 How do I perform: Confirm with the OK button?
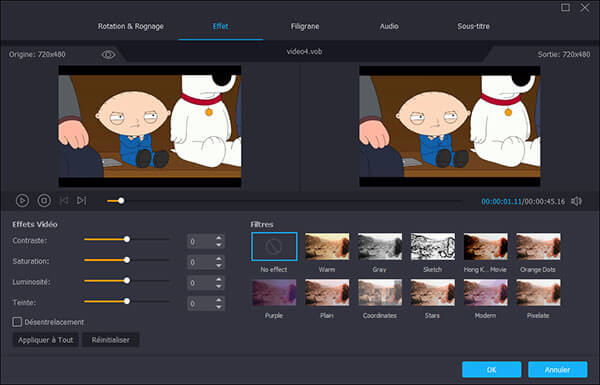pos(492,369)
